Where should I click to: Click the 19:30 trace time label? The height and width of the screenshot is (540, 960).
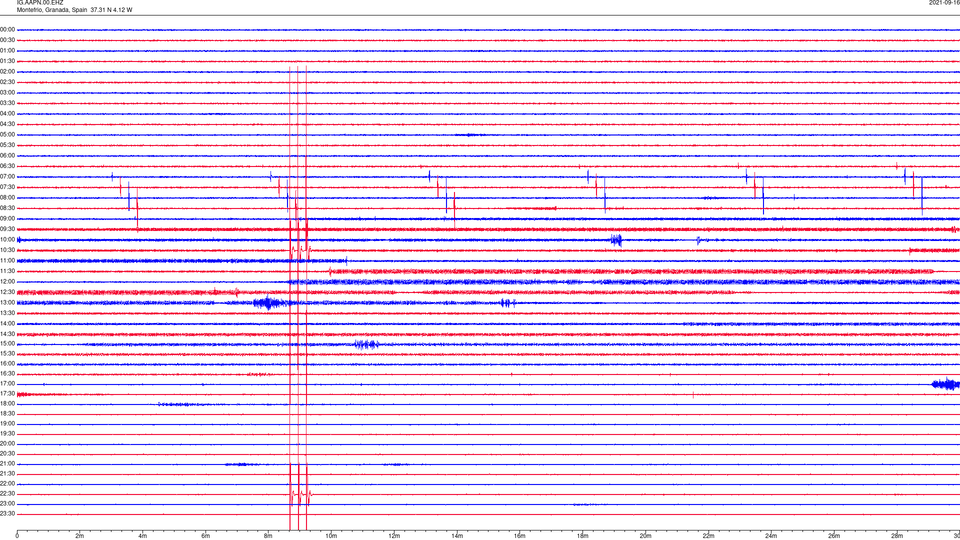[7, 433]
